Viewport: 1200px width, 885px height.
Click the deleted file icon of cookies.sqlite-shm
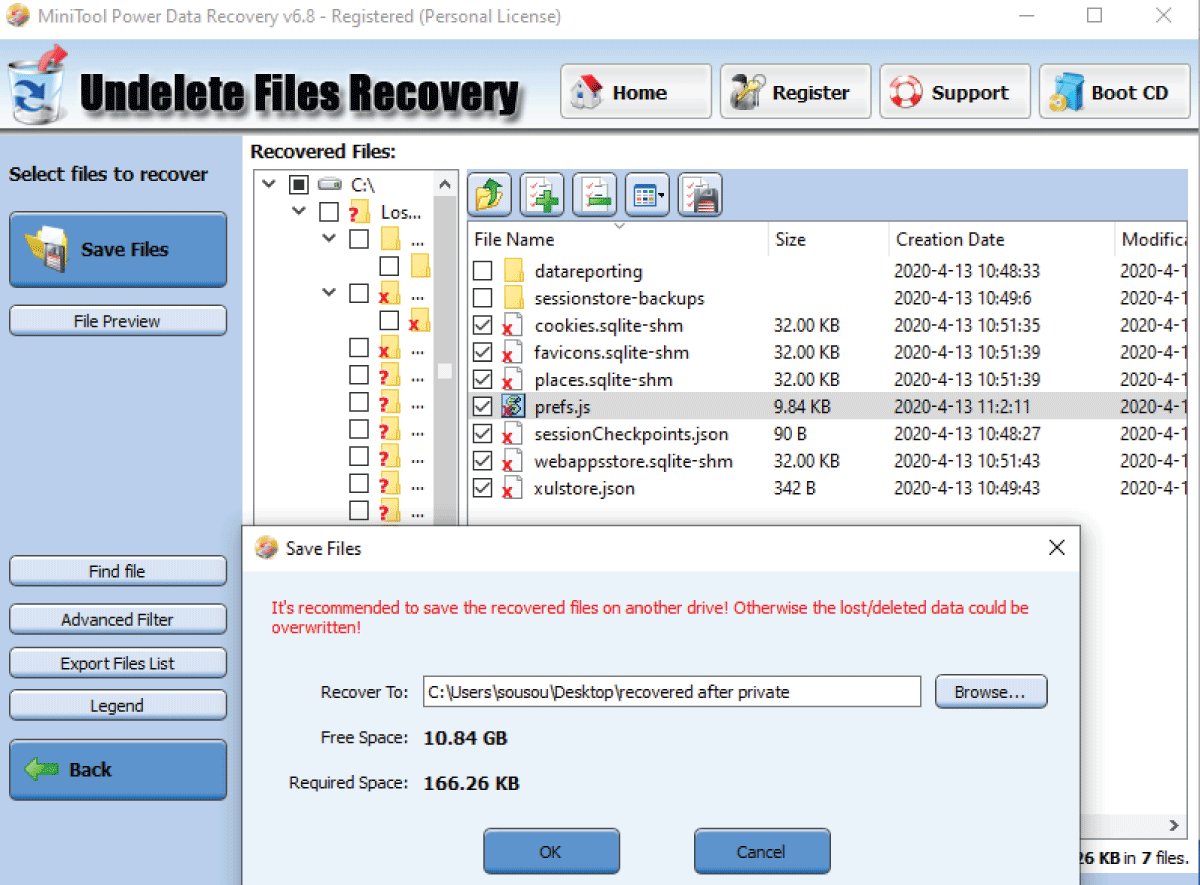[513, 325]
